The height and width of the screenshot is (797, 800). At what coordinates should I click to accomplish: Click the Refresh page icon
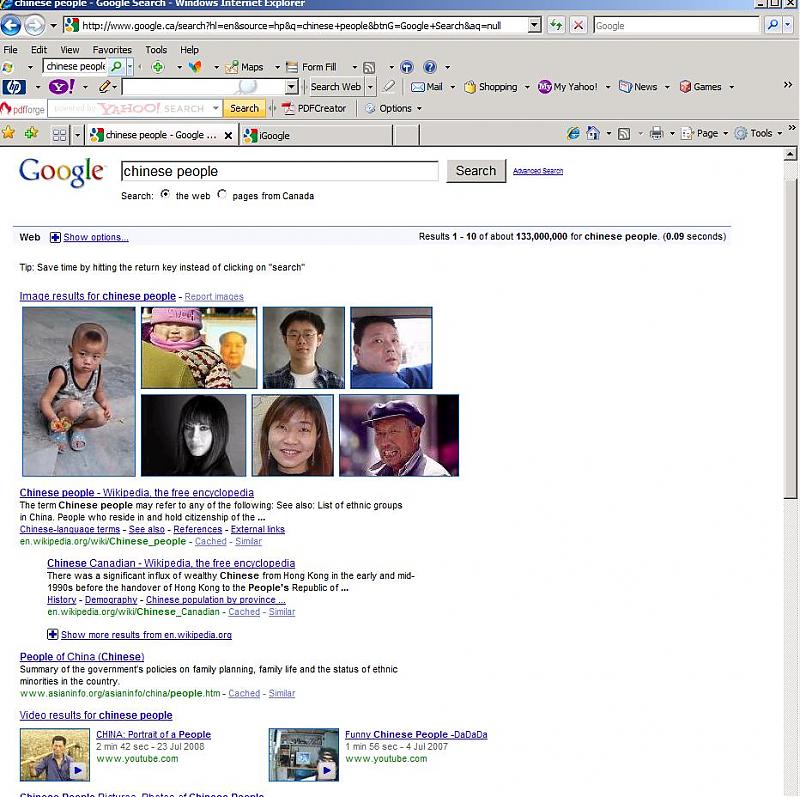click(x=556, y=25)
